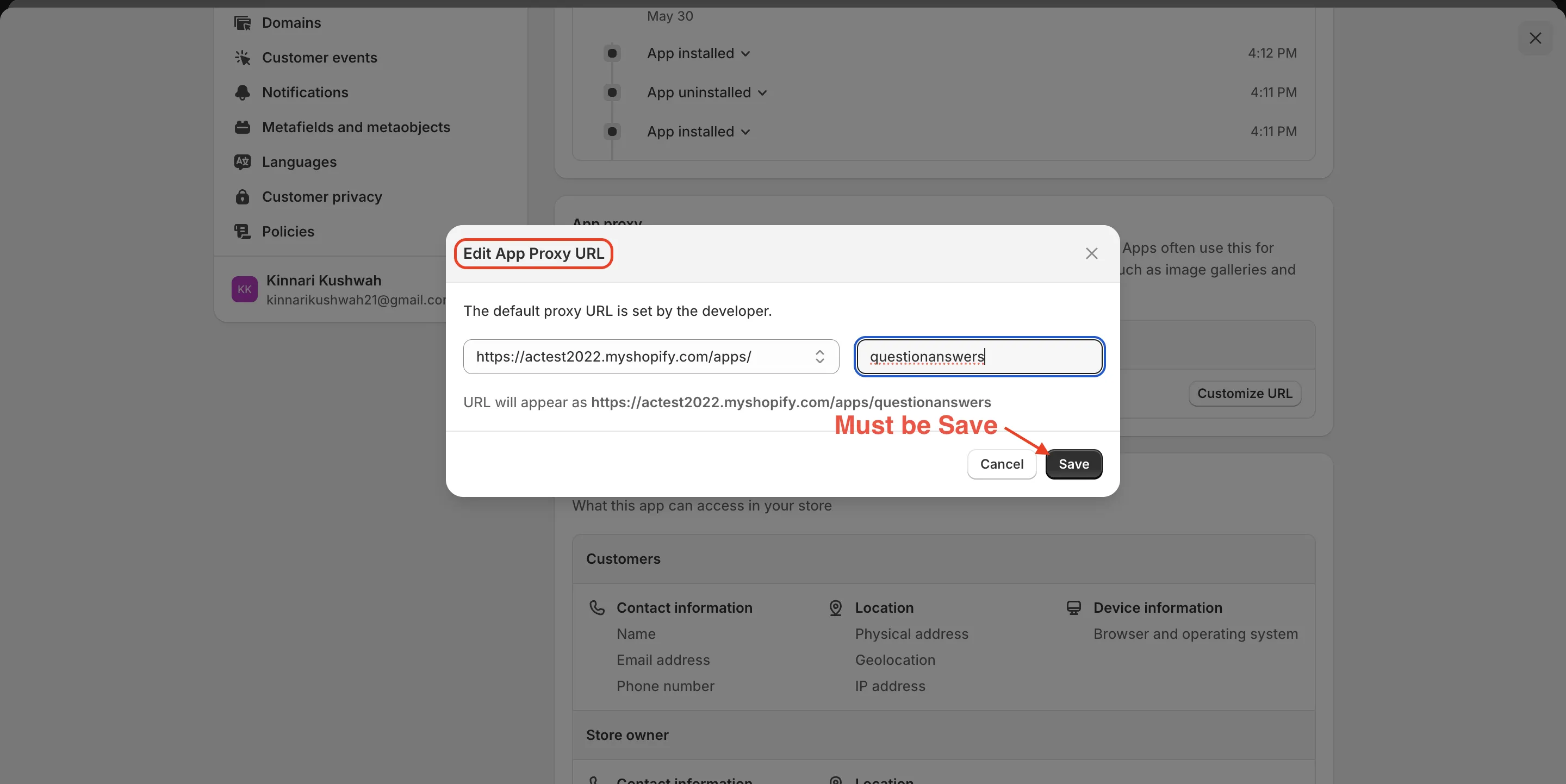
Task: Click the Name permission item
Action: 636,634
